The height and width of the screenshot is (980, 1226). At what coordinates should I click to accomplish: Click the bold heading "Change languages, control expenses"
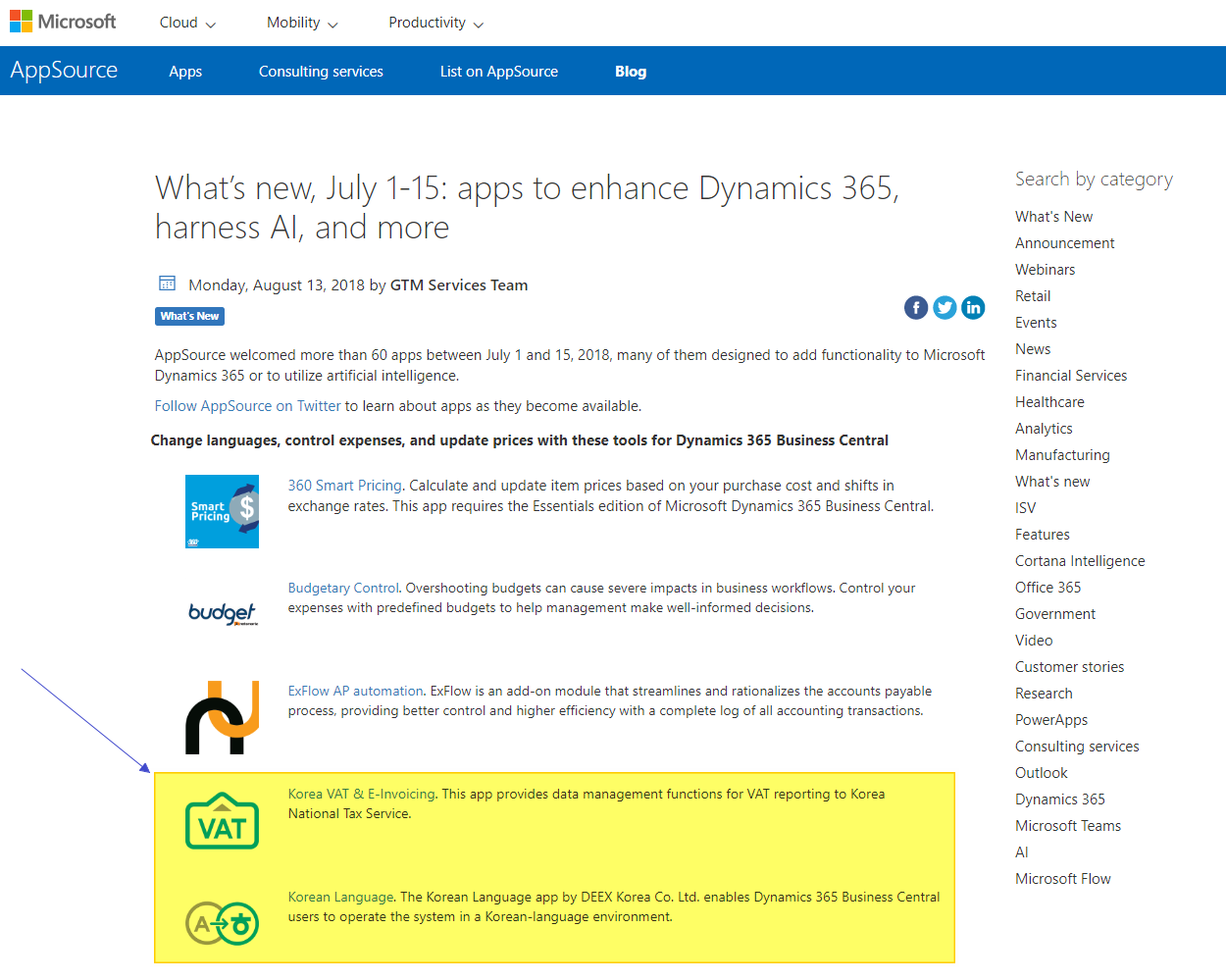coord(520,440)
